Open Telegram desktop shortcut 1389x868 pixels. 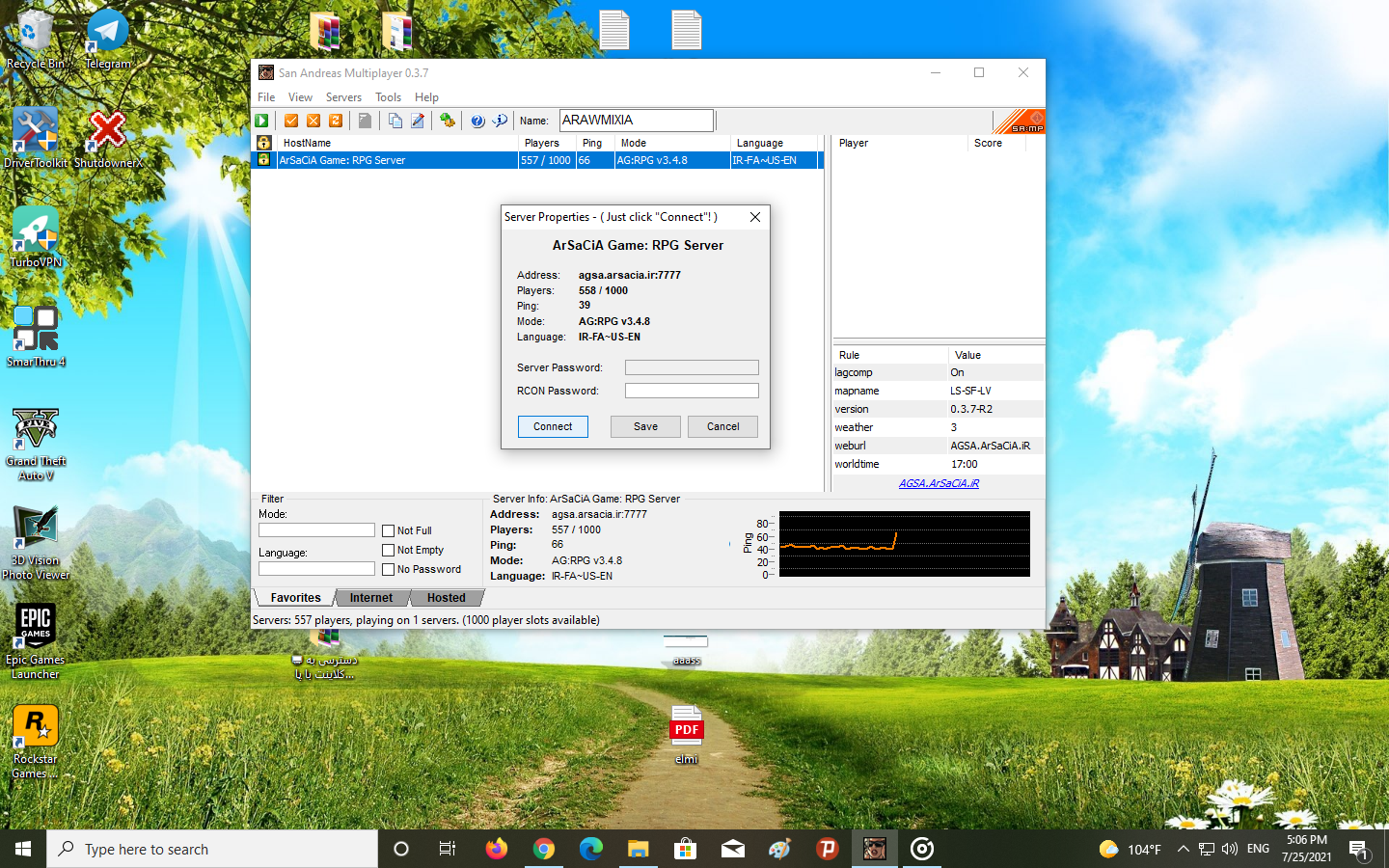pyautogui.click(x=107, y=39)
